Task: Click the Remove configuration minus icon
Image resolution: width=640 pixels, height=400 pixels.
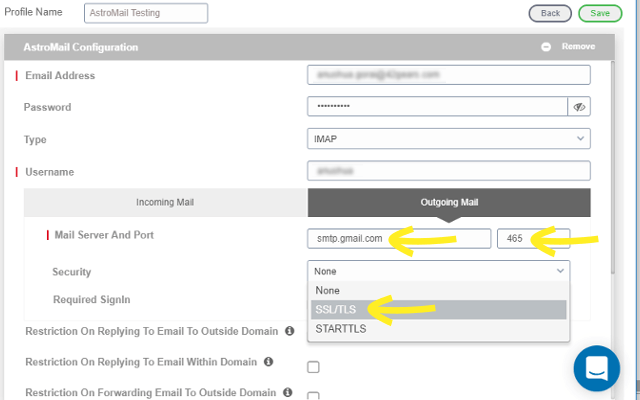Action: [546, 47]
